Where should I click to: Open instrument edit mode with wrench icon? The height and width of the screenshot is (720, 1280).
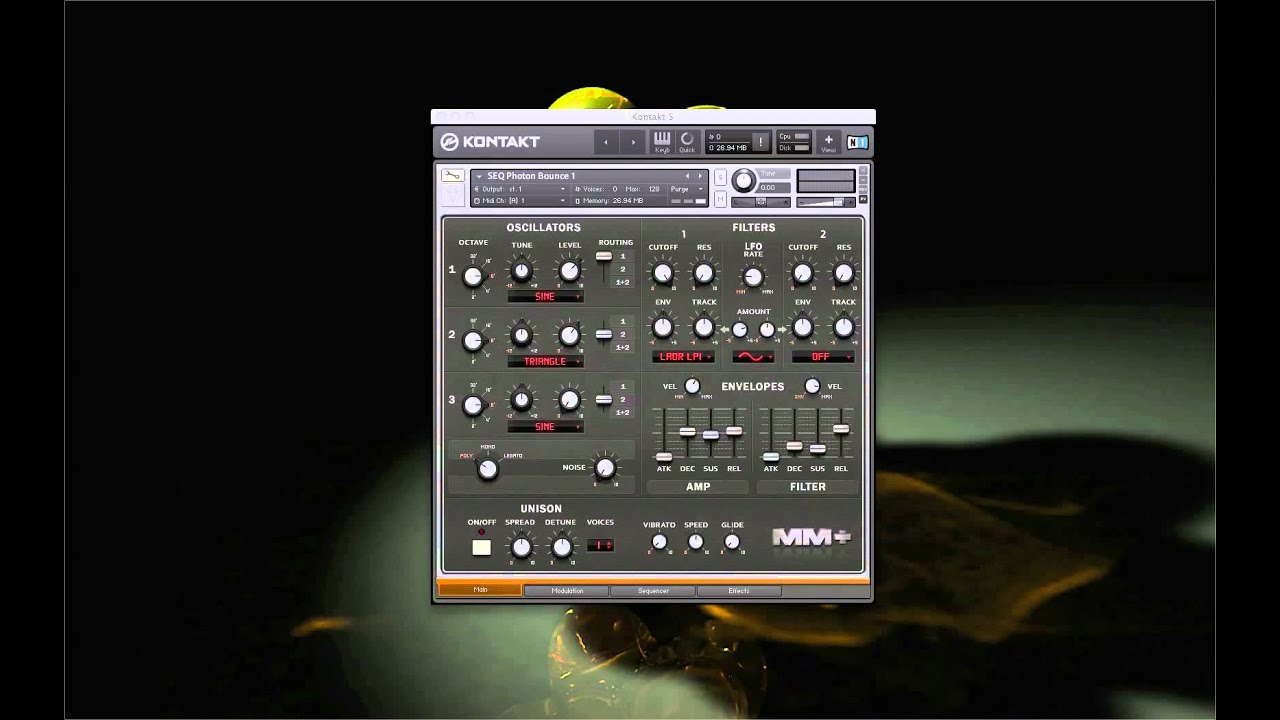click(x=452, y=176)
